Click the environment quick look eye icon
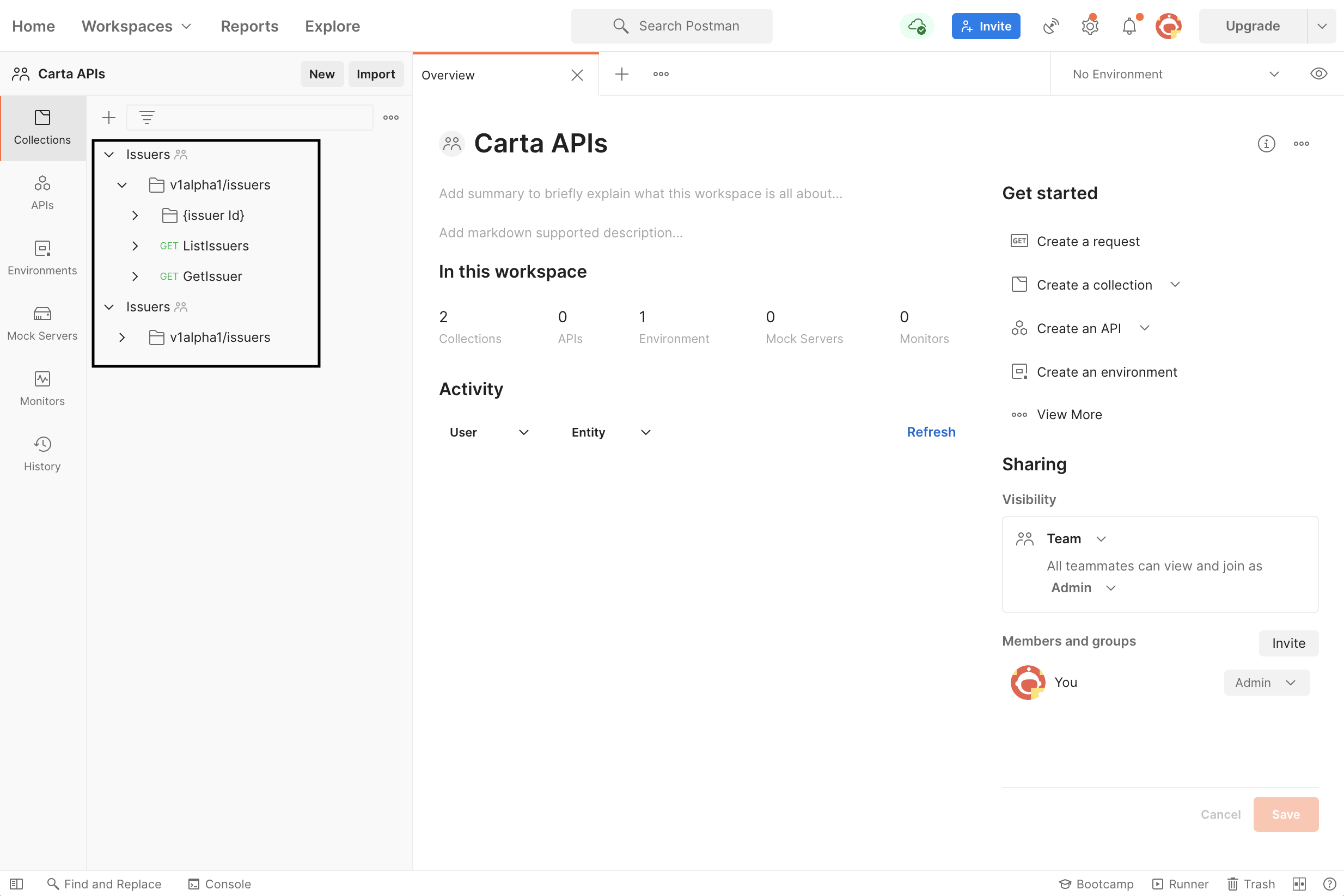 pyautogui.click(x=1318, y=73)
